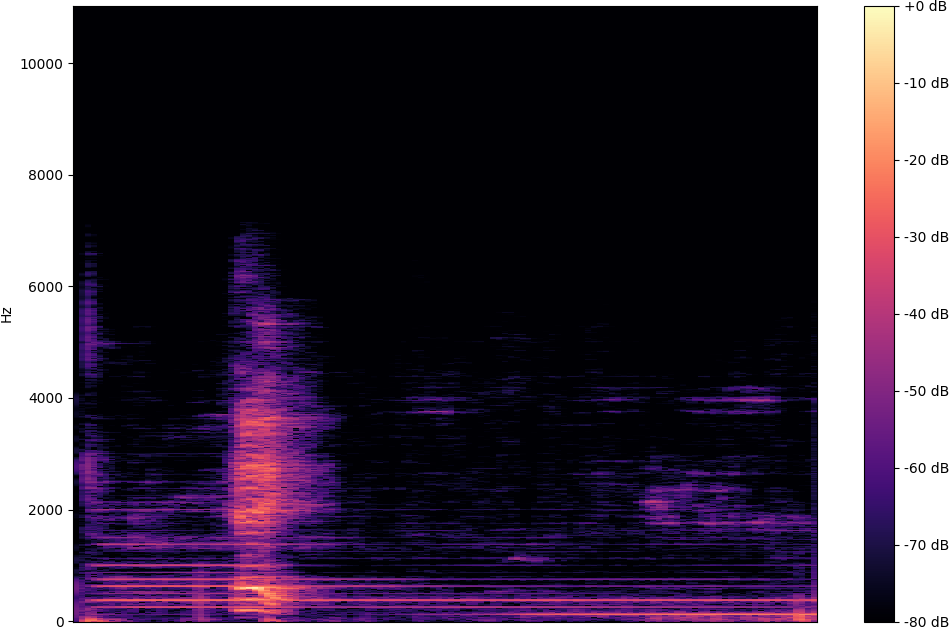Click the 2000 frequency axis label

tap(45, 510)
